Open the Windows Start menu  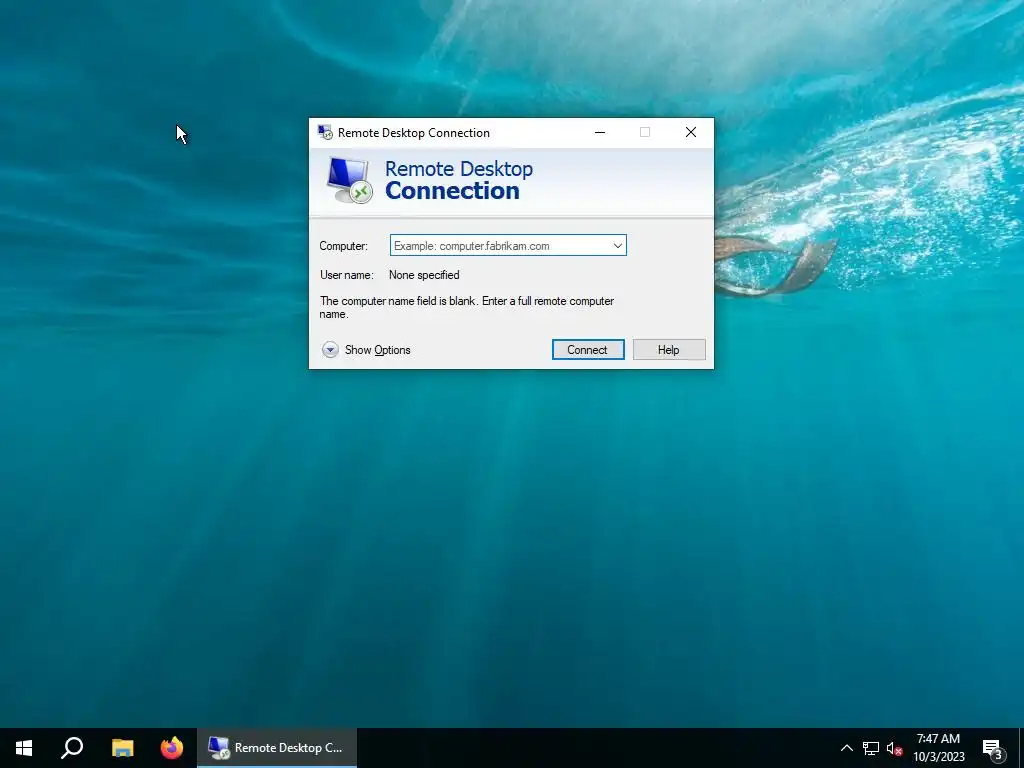[24, 748]
